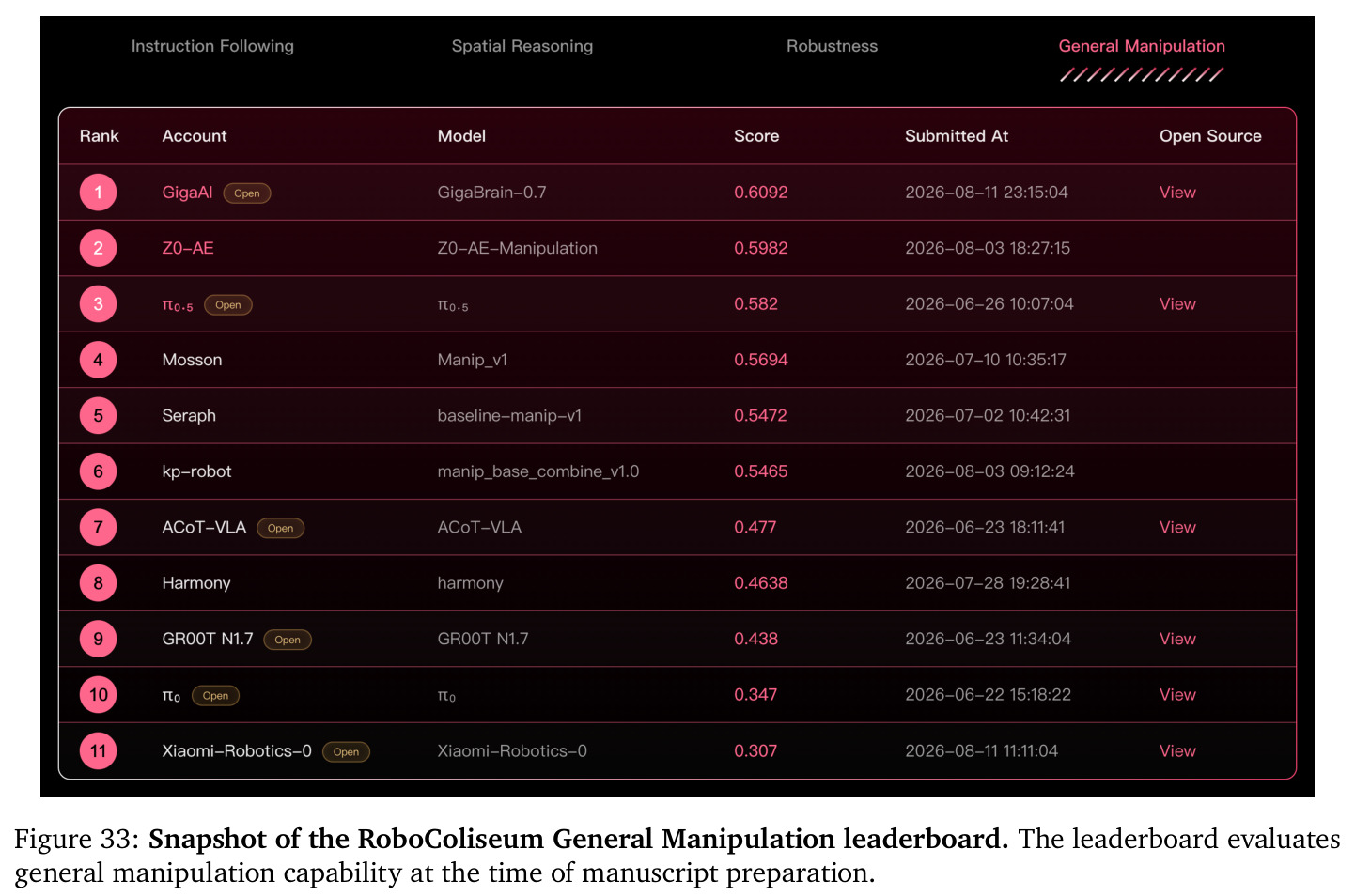This screenshot has width=1355, height=896.
Task: Click model name Z0-AE-Manipulation
Action: point(518,248)
